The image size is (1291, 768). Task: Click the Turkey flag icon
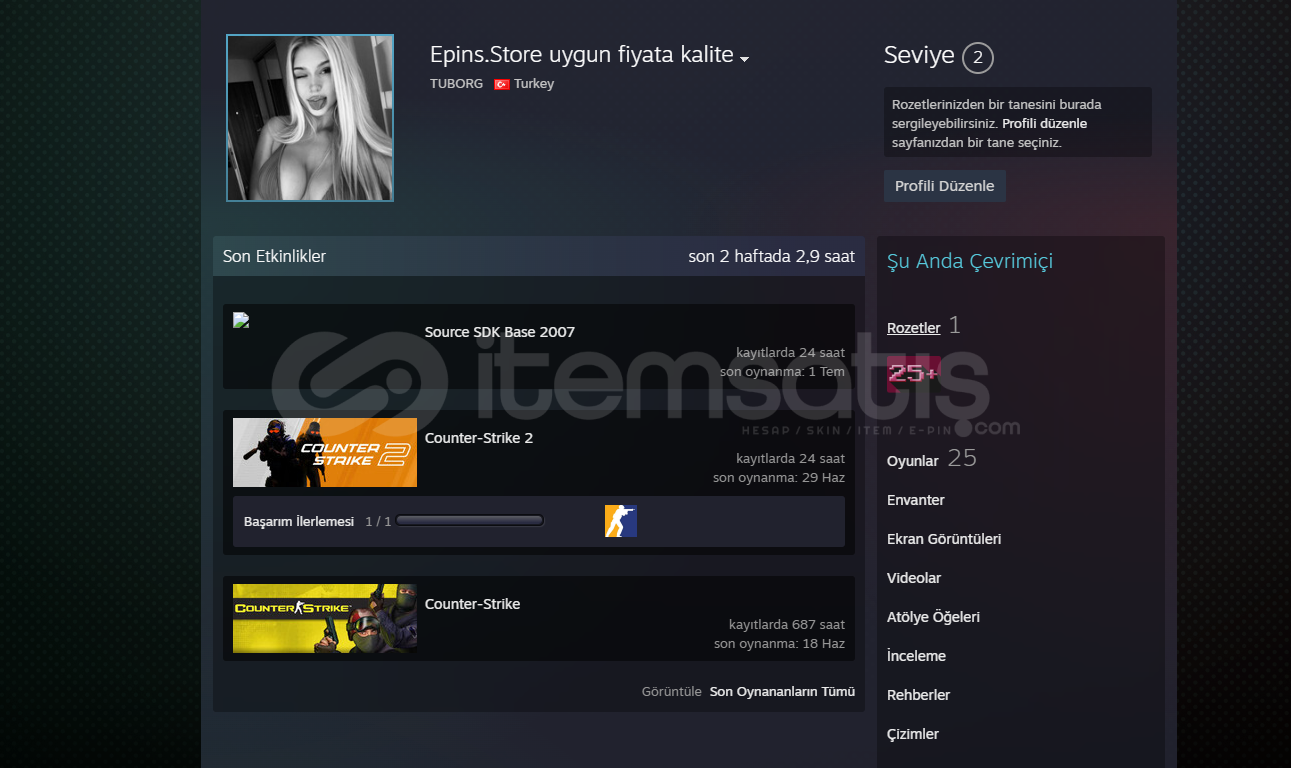coord(502,84)
